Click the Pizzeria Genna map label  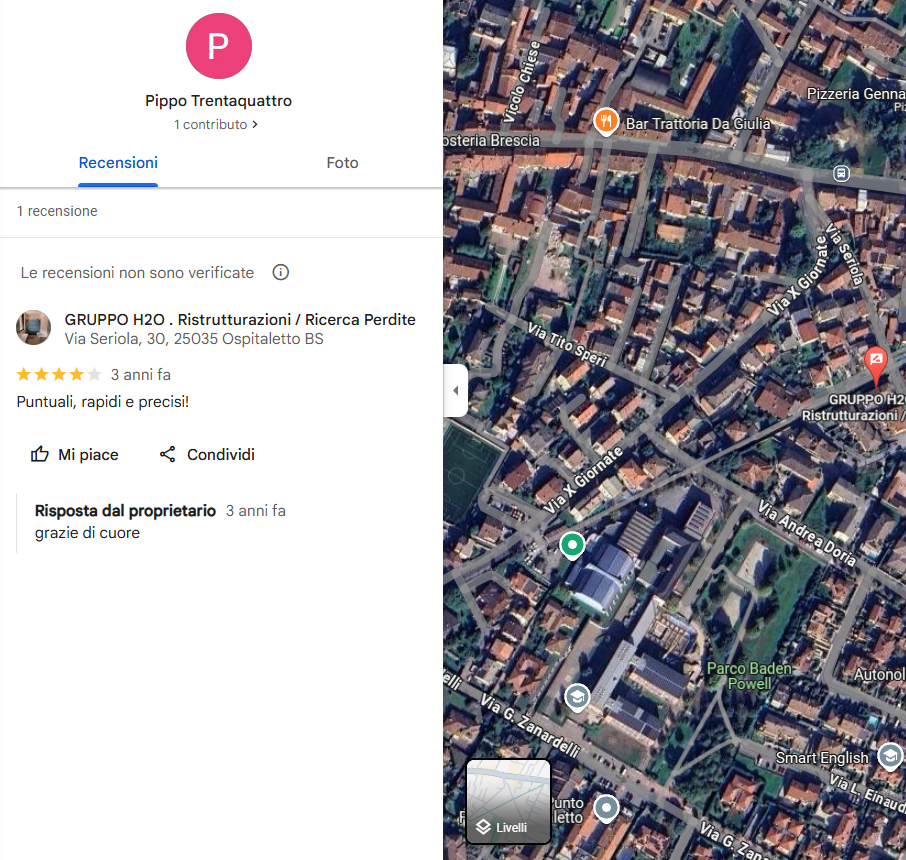(x=856, y=94)
